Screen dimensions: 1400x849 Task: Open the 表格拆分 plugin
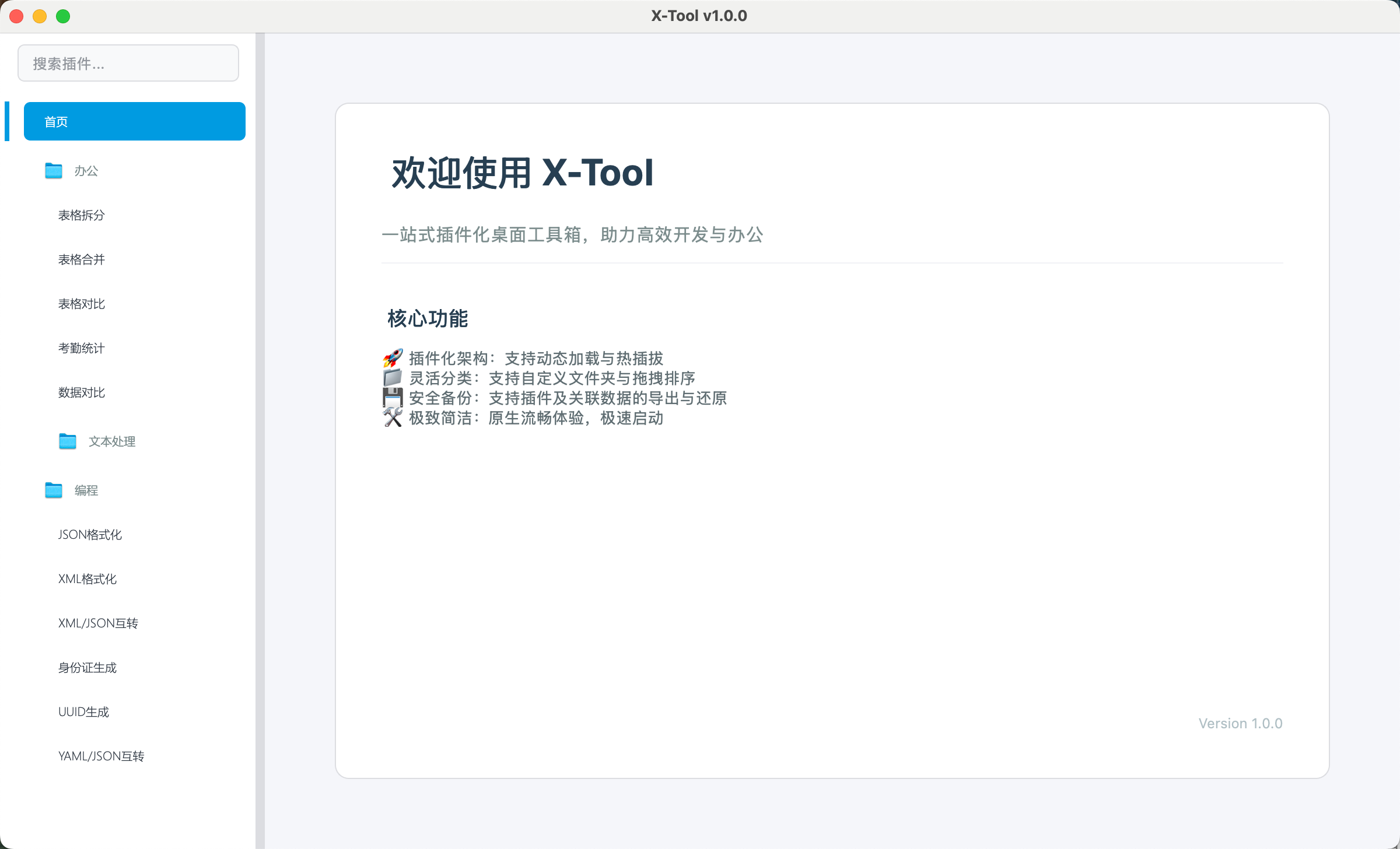[82, 215]
